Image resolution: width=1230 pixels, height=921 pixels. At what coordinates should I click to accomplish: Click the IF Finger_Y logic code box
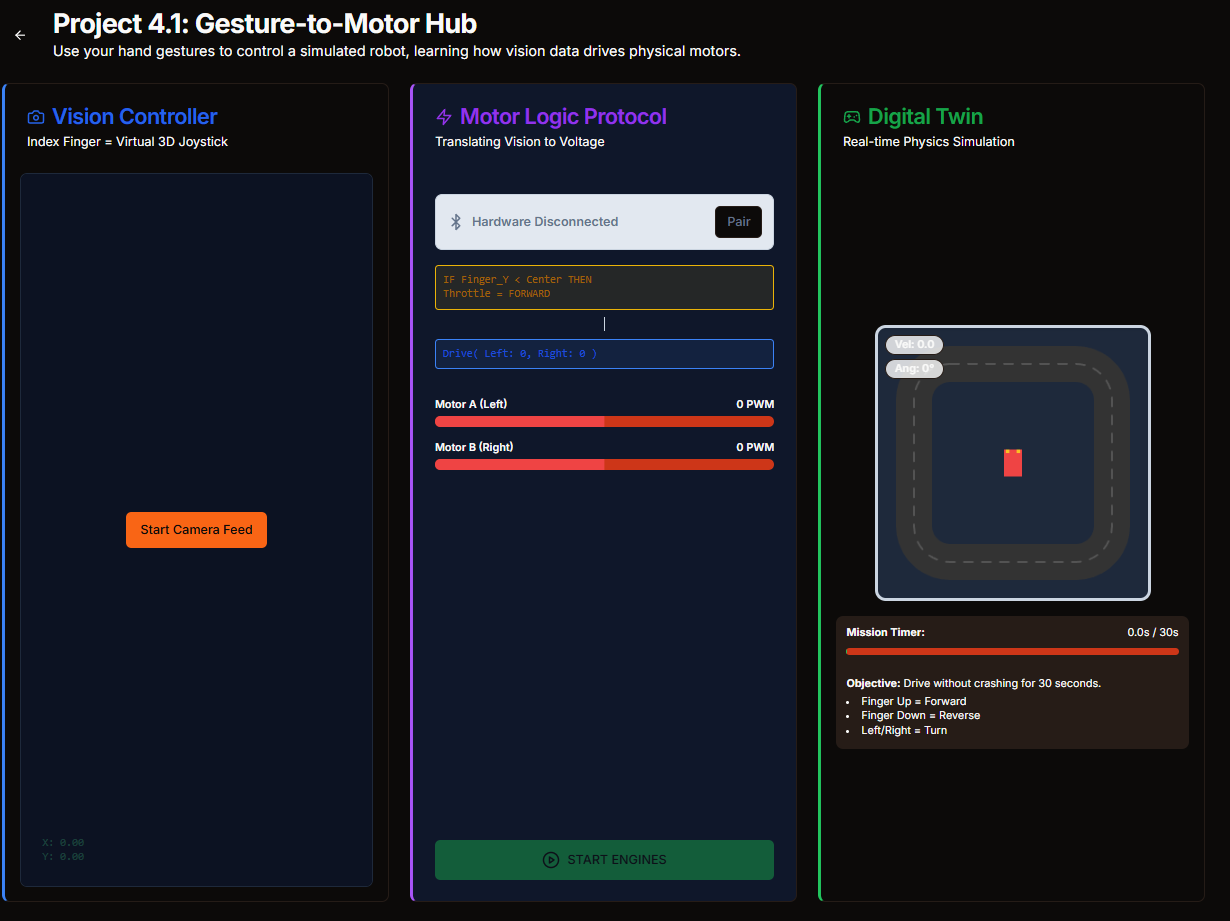(604, 287)
